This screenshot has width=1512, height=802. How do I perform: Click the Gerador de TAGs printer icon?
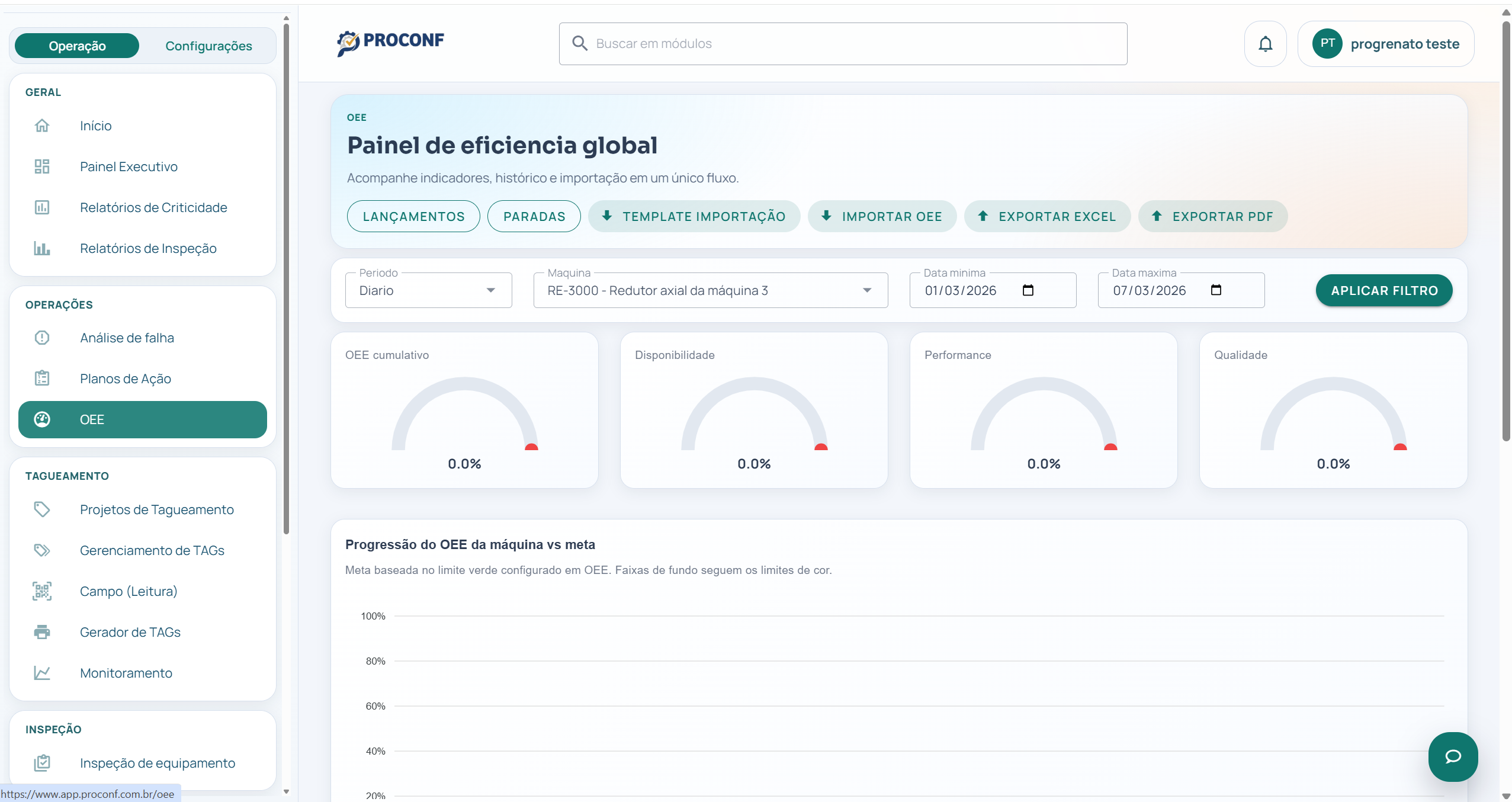pyautogui.click(x=42, y=631)
